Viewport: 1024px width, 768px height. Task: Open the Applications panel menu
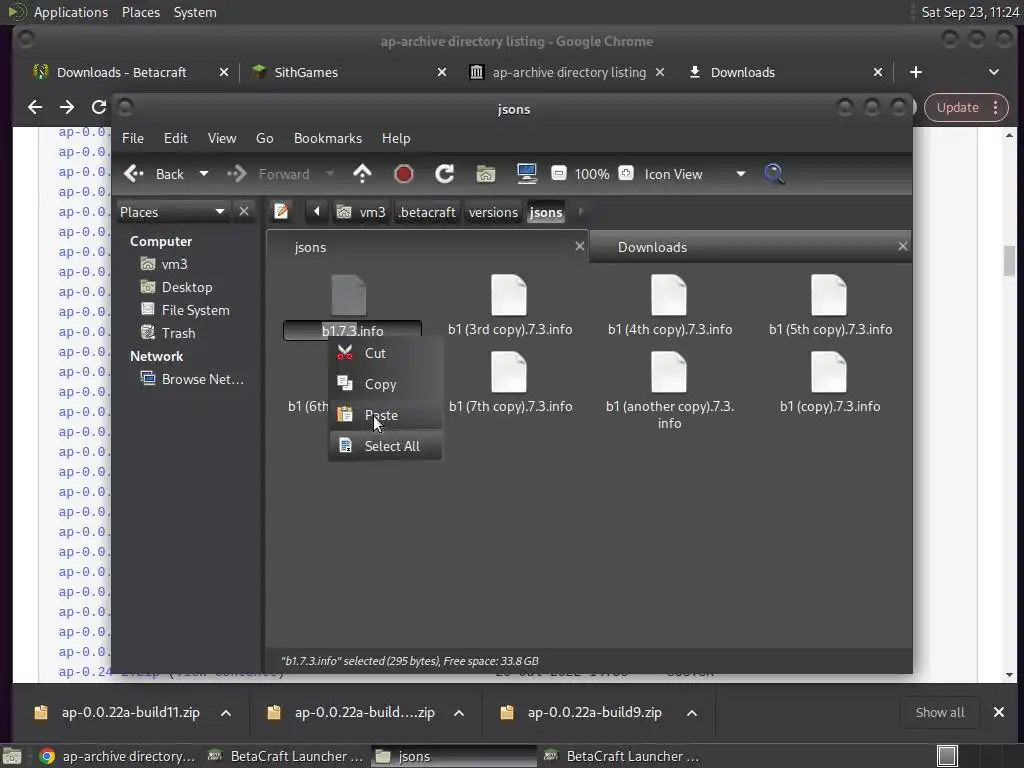point(71,12)
